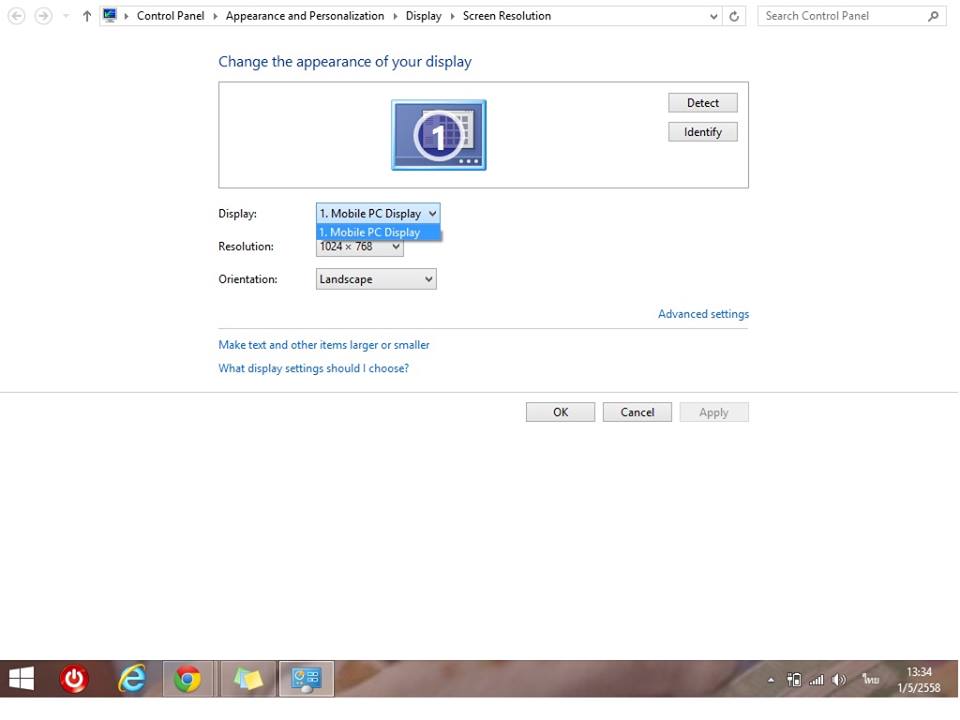Click the Cancel button
This screenshot has height=720, width=960.
[637, 412]
